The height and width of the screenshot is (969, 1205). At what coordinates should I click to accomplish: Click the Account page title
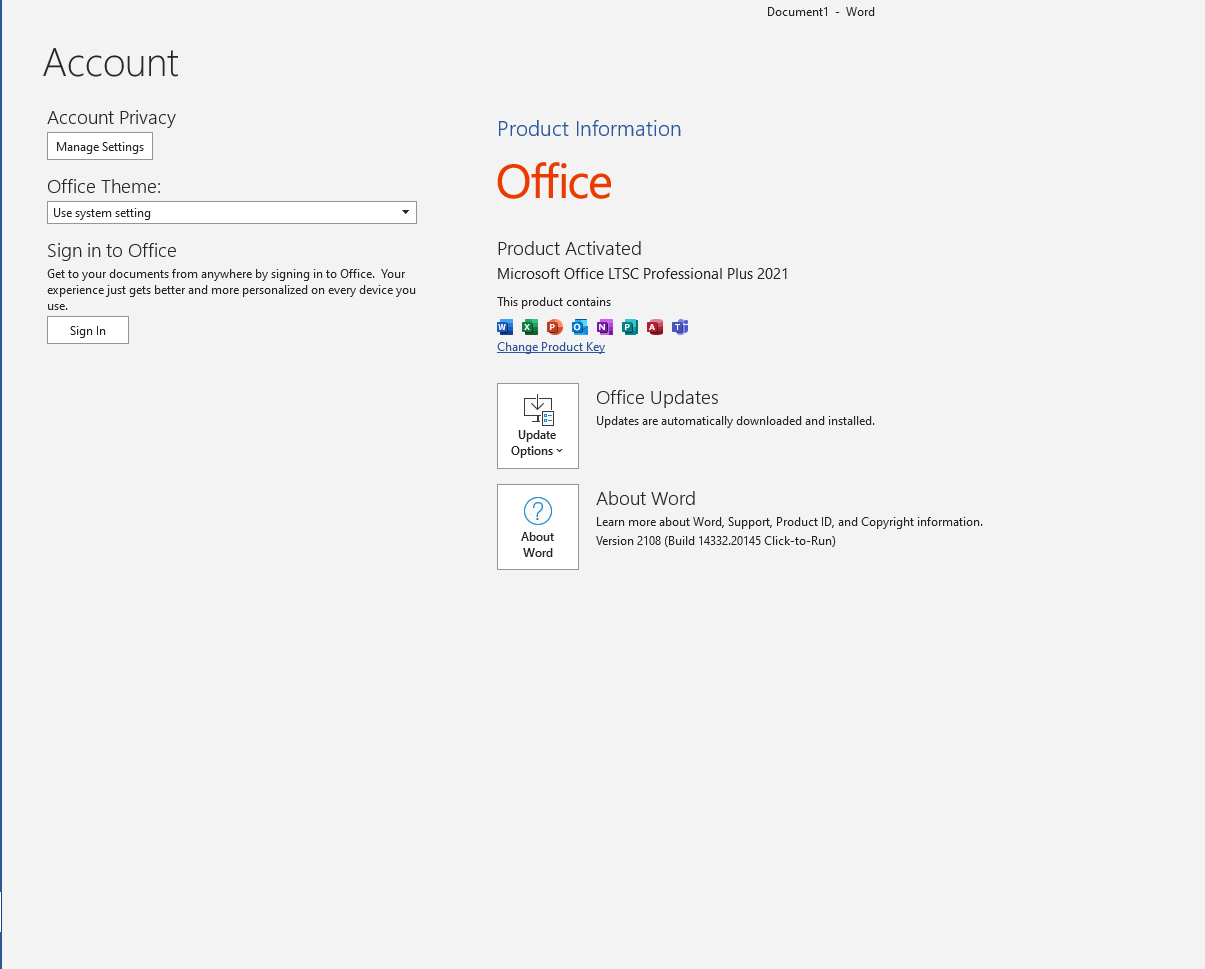[111, 63]
